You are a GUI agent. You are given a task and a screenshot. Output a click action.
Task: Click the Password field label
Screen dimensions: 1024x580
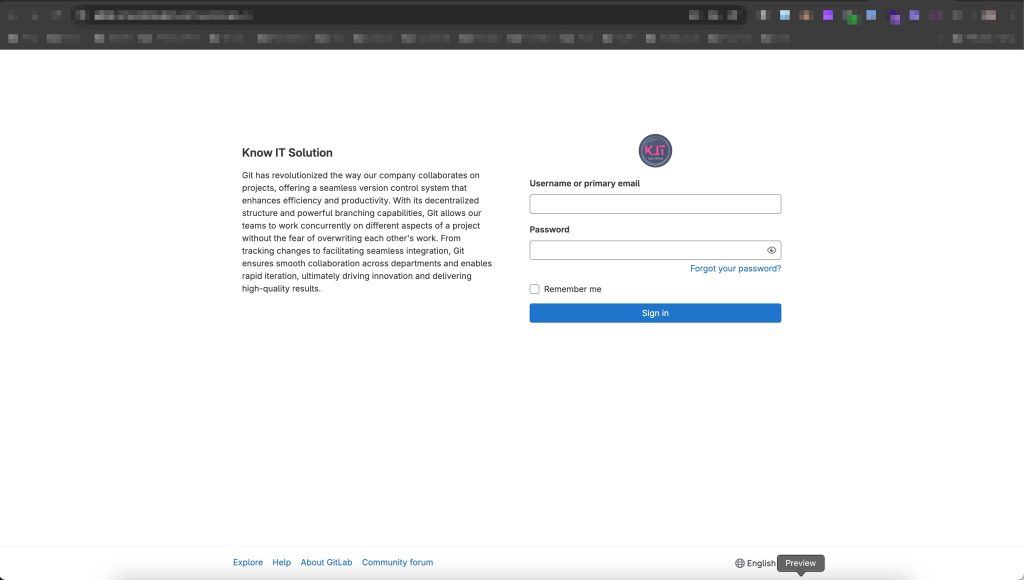[549, 230]
